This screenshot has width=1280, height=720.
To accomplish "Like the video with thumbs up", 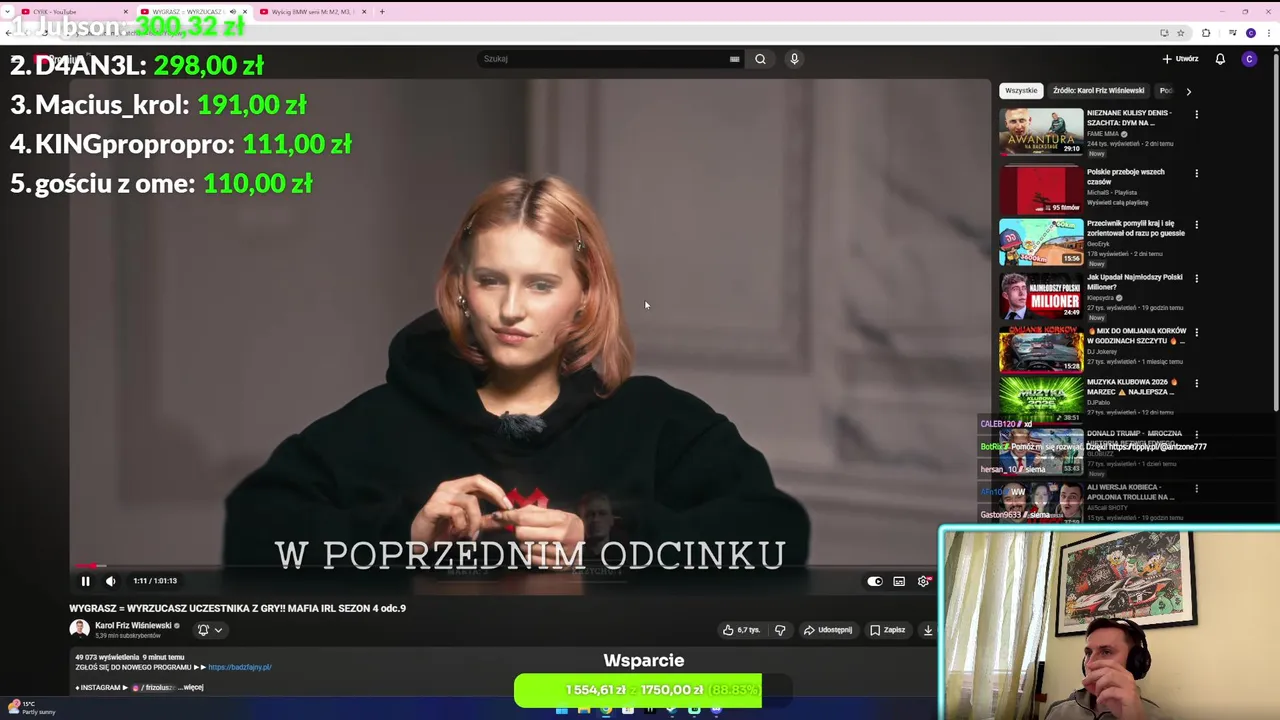I will pyautogui.click(x=727, y=630).
